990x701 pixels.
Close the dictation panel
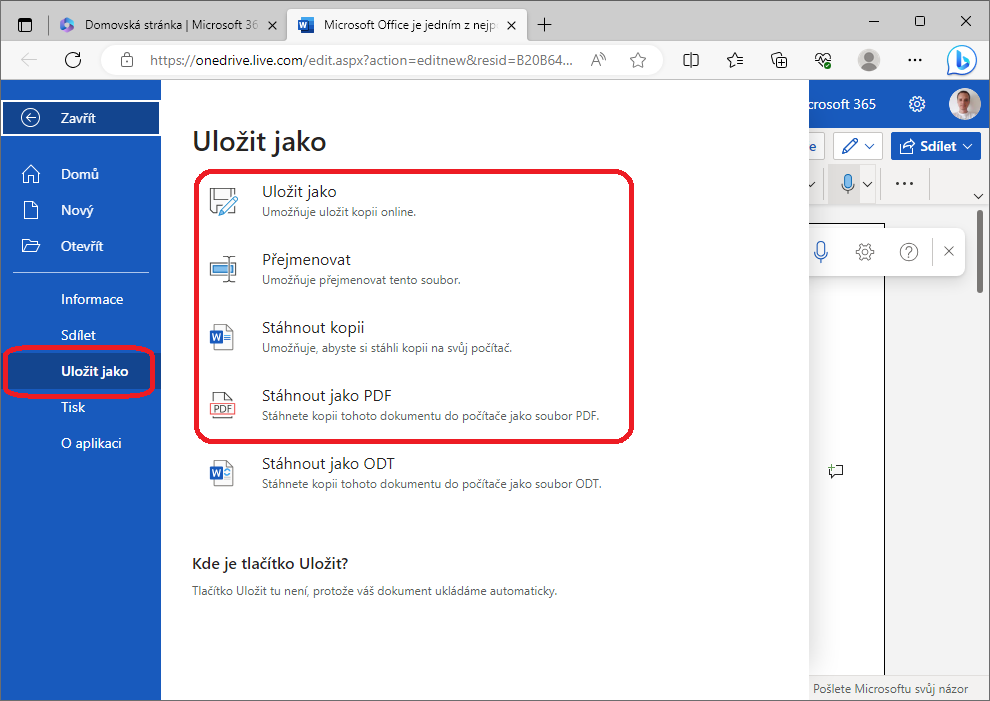click(x=948, y=251)
